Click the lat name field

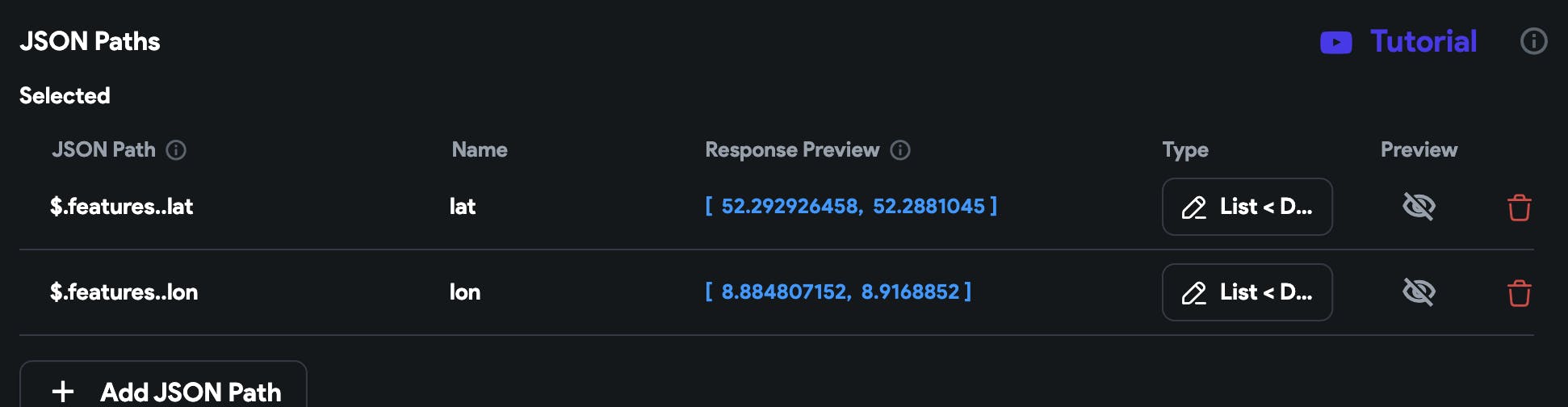[463, 207]
